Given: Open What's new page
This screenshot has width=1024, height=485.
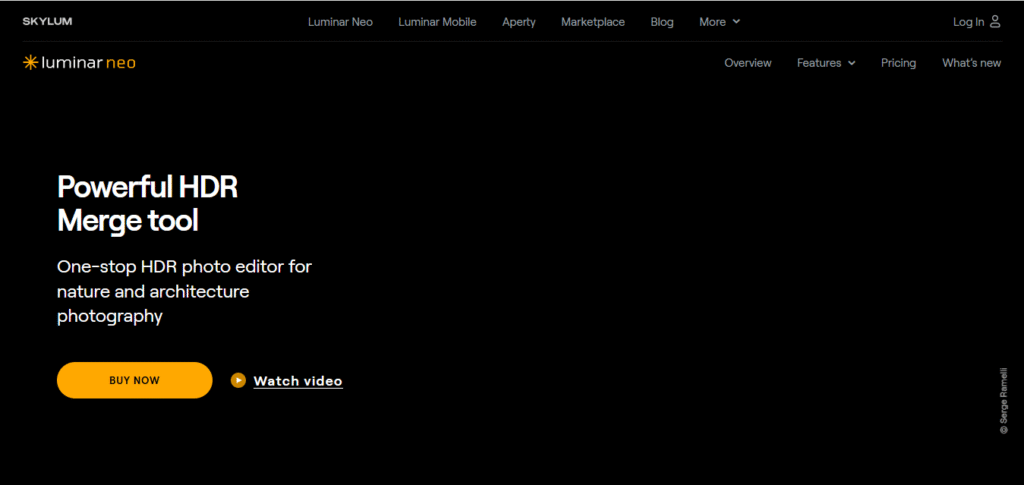Looking at the screenshot, I should click(971, 63).
